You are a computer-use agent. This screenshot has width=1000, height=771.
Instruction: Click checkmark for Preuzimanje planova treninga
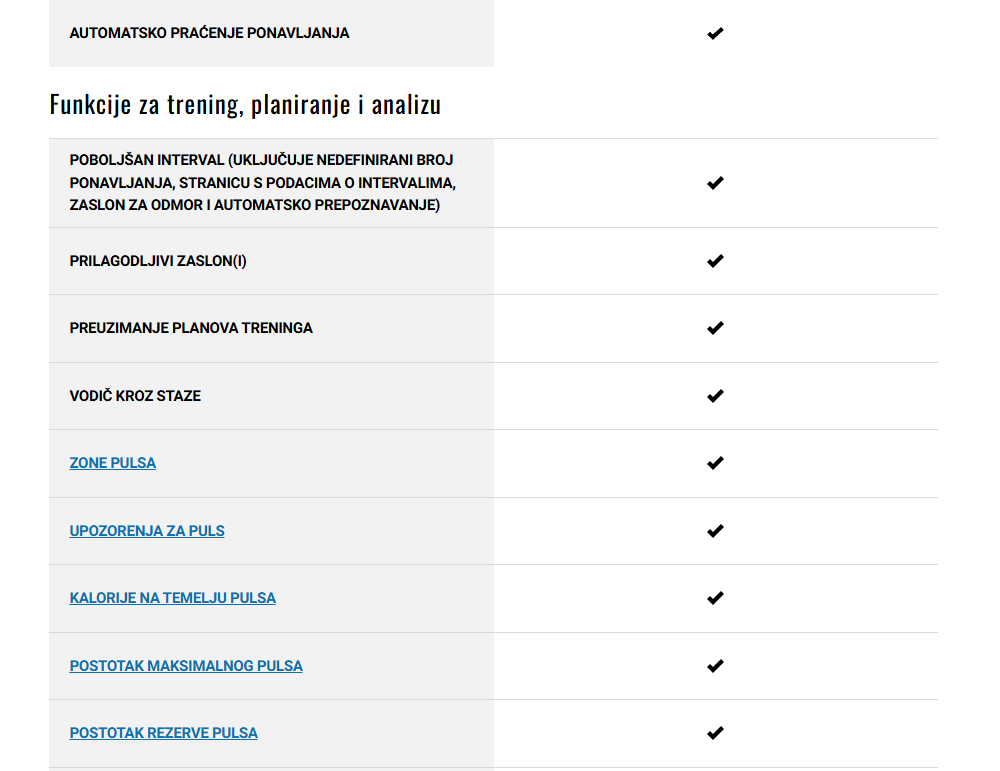[715, 328]
